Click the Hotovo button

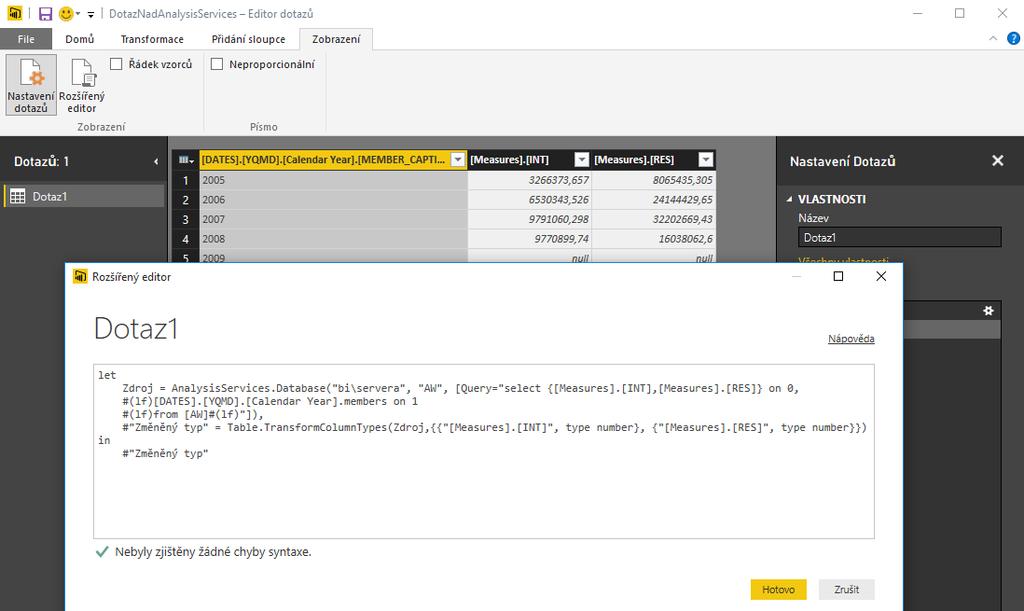click(x=778, y=589)
